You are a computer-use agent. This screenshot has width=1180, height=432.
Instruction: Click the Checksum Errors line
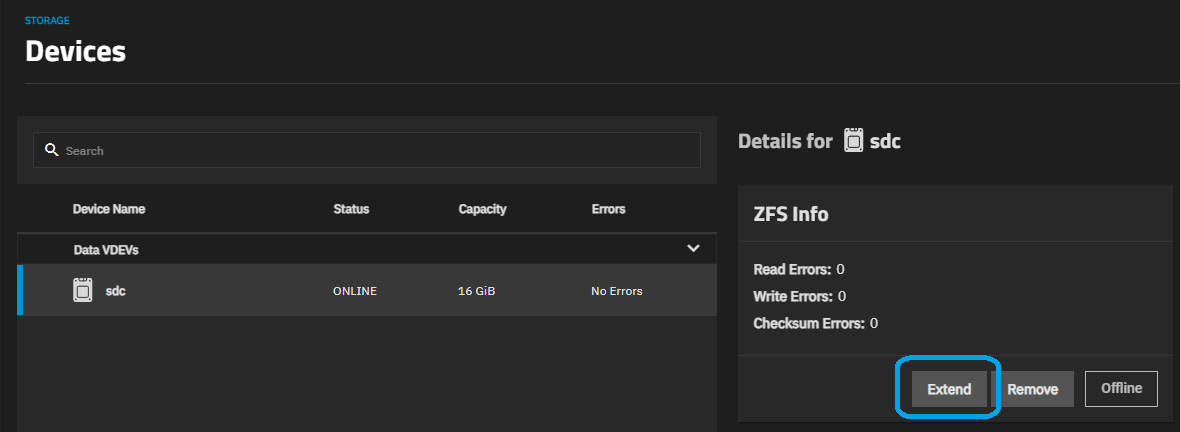point(816,324)
